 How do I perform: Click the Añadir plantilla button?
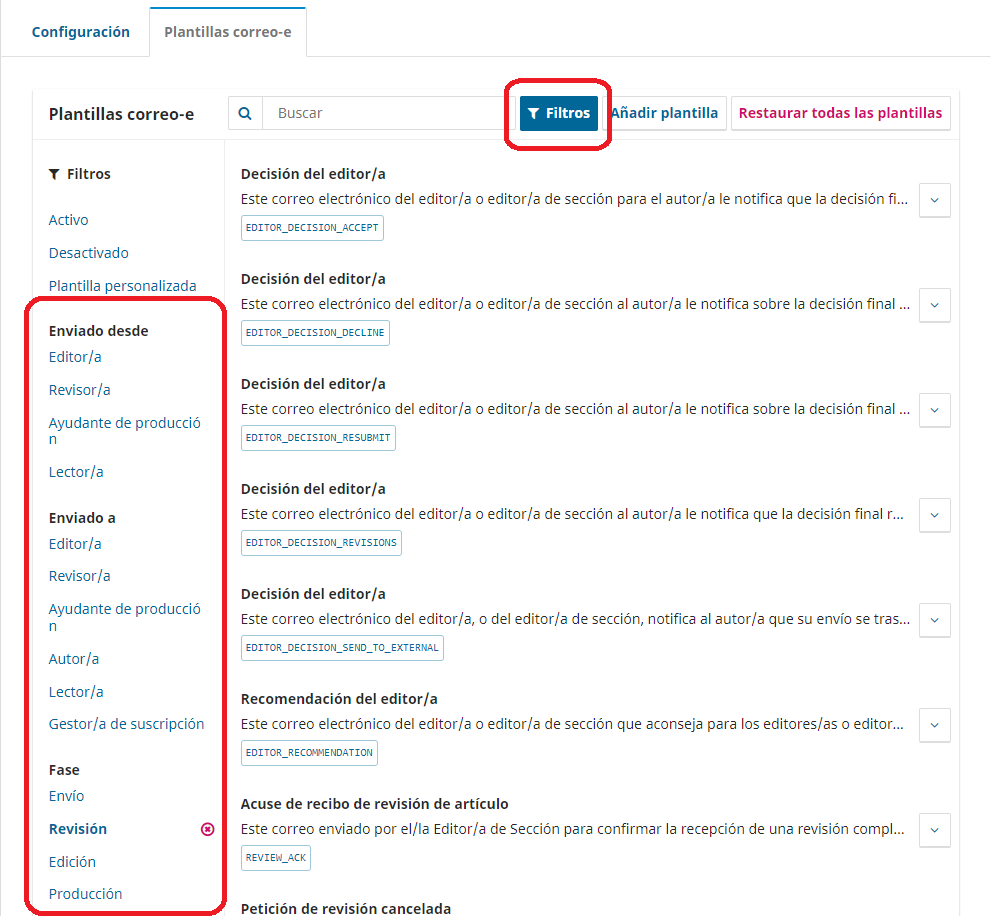(x=665, y=113)
